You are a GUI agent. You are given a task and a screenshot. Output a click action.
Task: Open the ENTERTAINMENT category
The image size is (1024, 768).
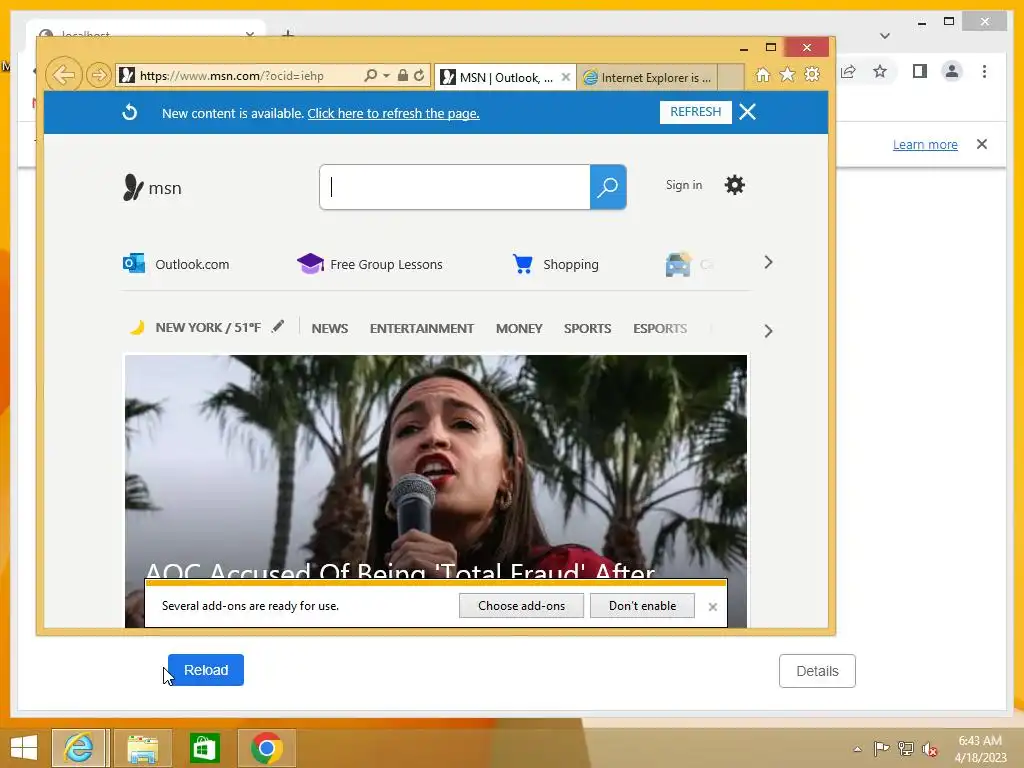point(422,328)
